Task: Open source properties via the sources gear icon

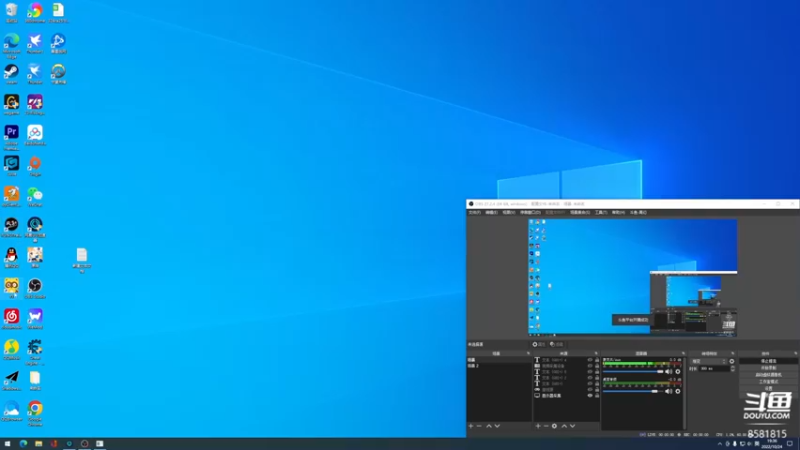Action: [x=555, y=426]
